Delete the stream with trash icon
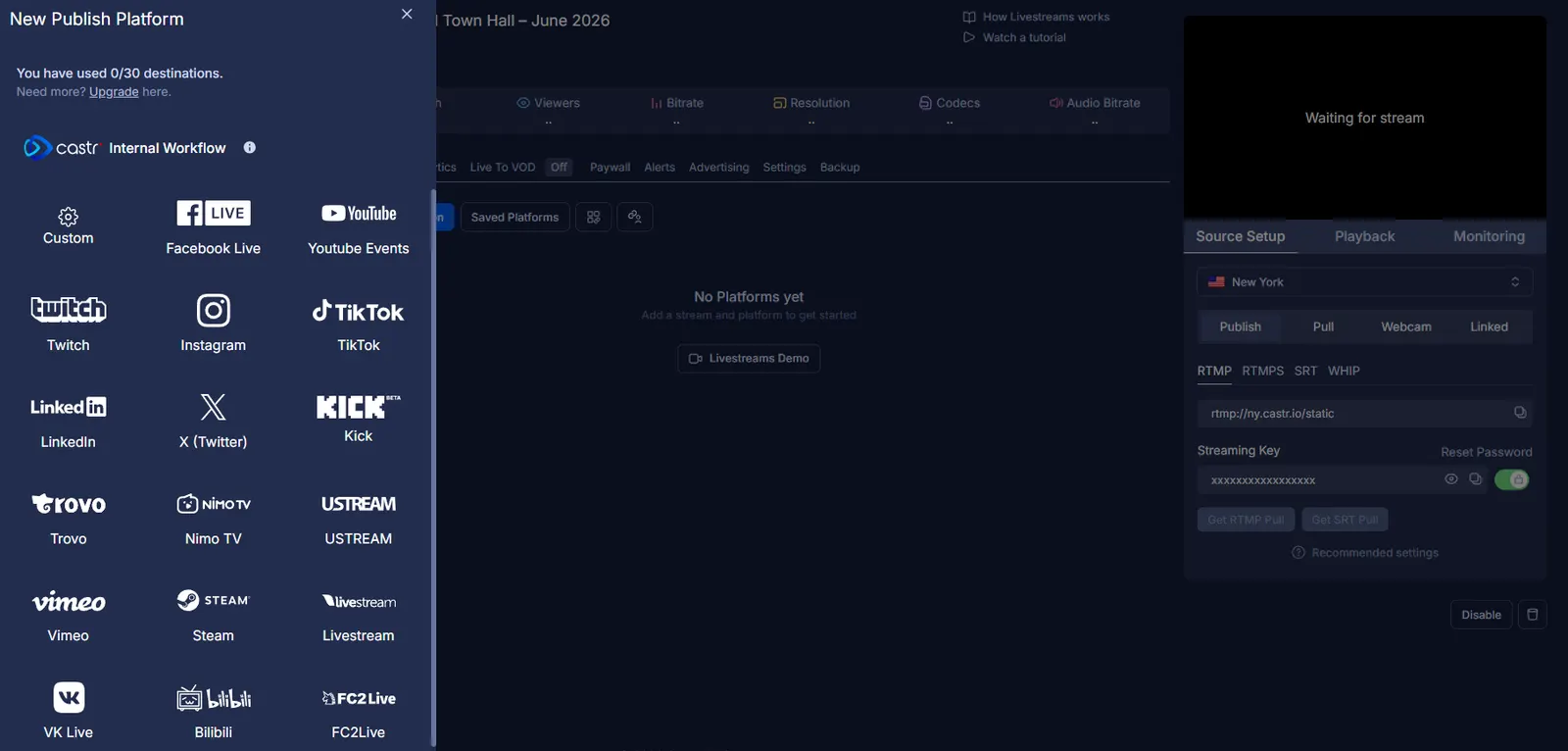The image size is (1568, 751). tap(1533, 615)
